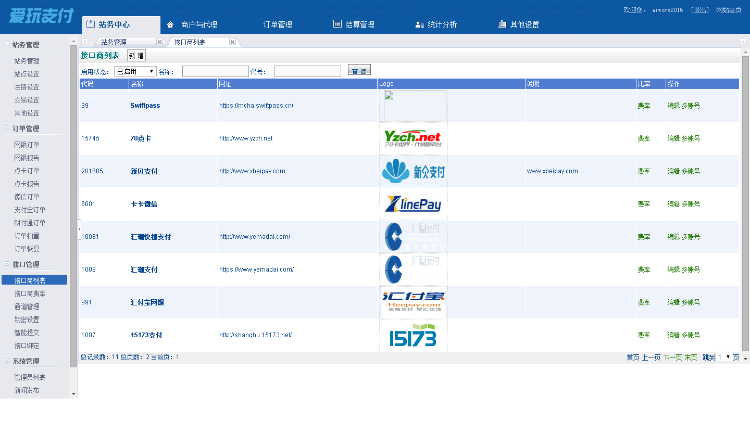Open the 站务中心 top navigation tab
The height and width of the screenshot is (435, 750).
coord(121,24)
